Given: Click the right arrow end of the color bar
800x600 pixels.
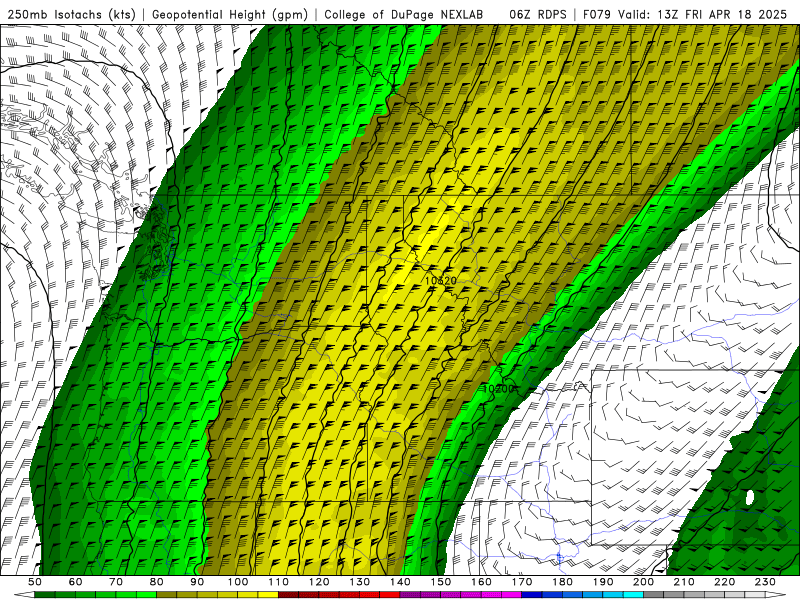Looking at the screenshot, I should [x=776, y=595].
